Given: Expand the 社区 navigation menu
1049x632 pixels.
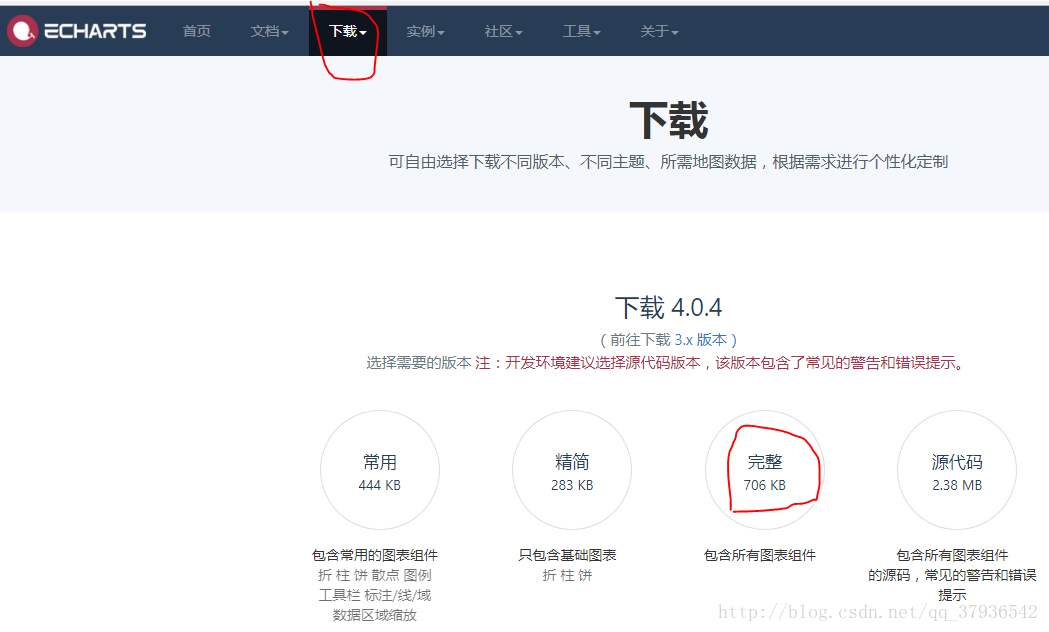Looking at the screenshot, I should pyautogui.click(x=504, y=31).
